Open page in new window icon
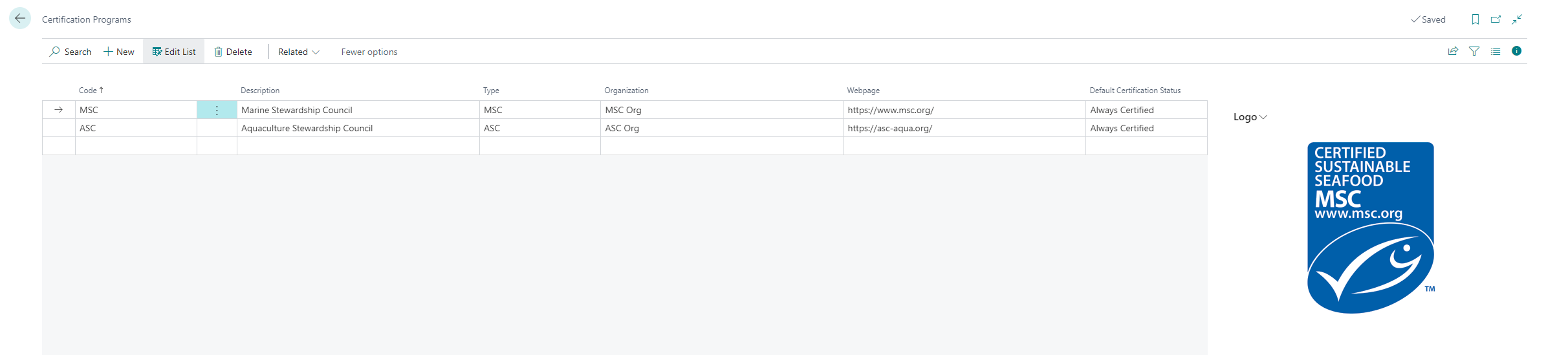1568x355 pixels. click(x=1496, y=19)
